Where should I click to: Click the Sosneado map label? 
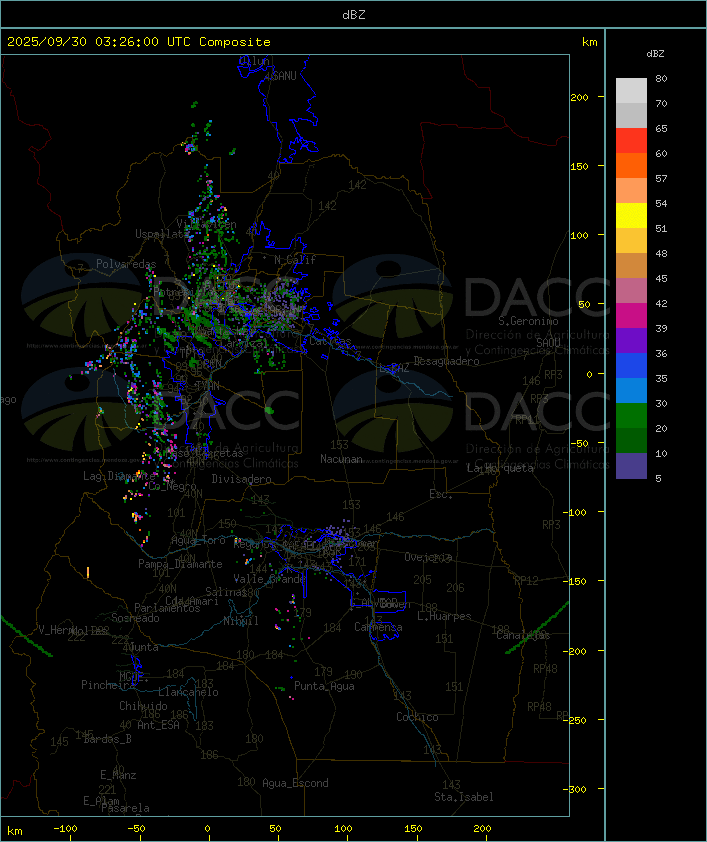135,618
